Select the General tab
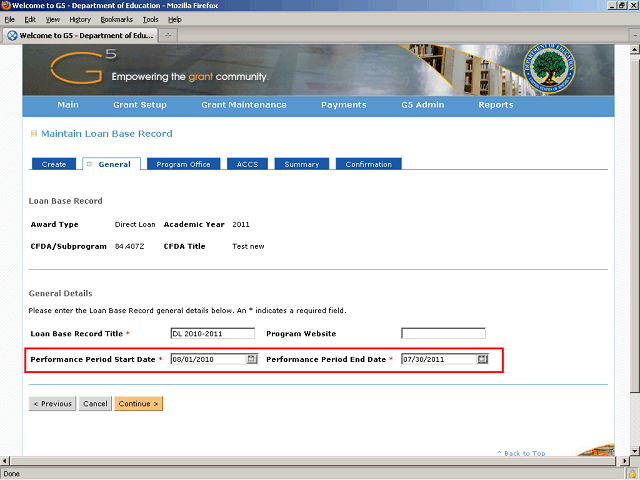This screenshot has height=480, width=640. 111,164
